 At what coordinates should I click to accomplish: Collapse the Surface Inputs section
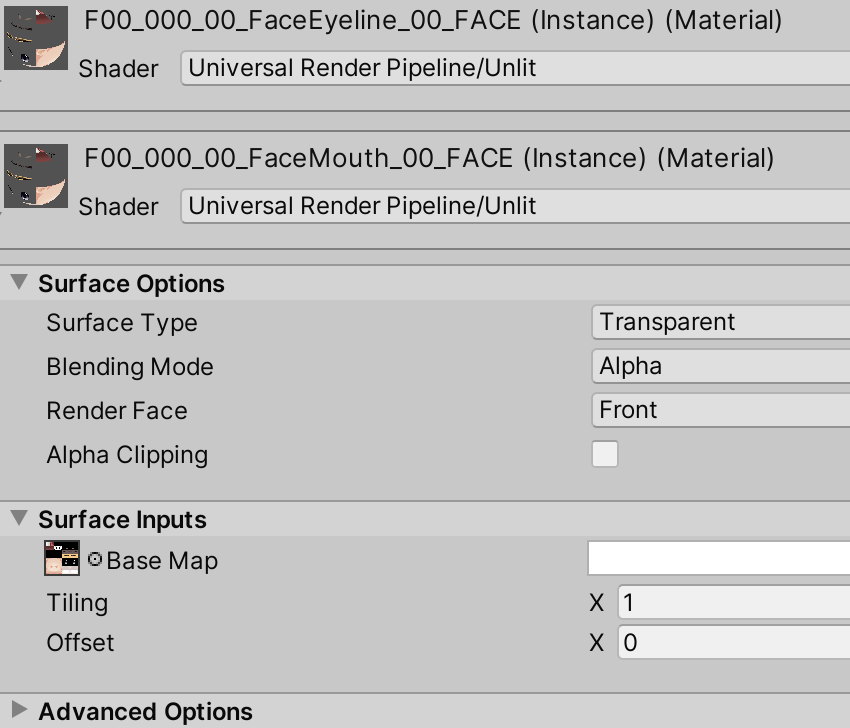(x=19, y=519)
